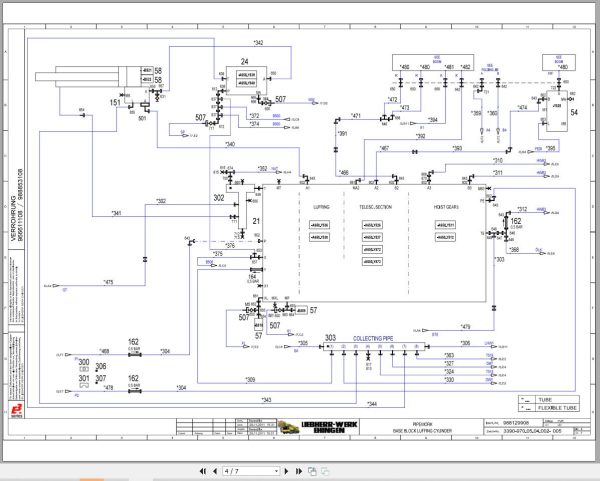The width and height of the screenshot is (600, 481).
Task: Click pipe label '*474'
Action: tap(522, 108)
